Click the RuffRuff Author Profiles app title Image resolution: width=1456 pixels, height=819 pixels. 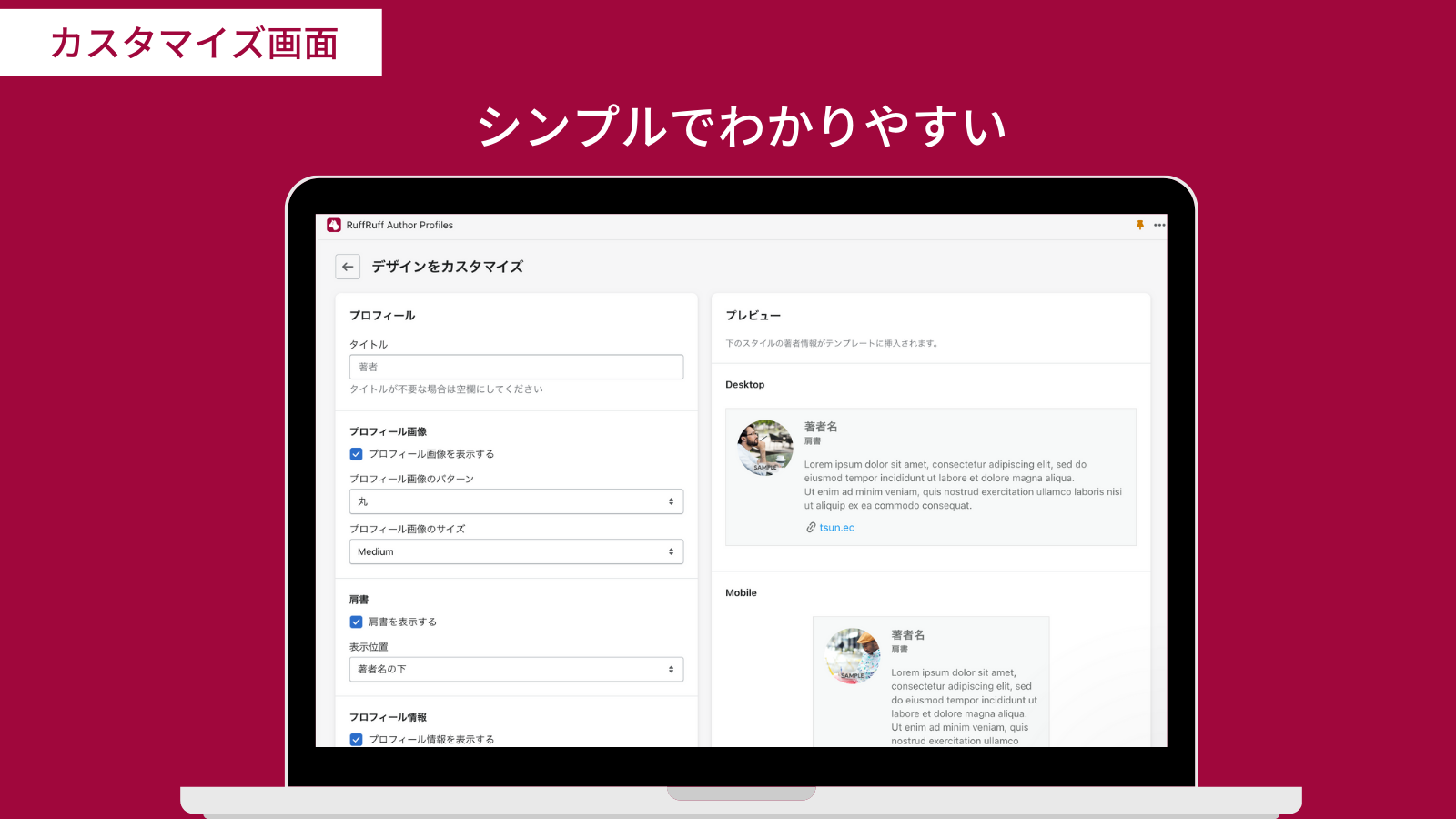[x=399, y=225]
